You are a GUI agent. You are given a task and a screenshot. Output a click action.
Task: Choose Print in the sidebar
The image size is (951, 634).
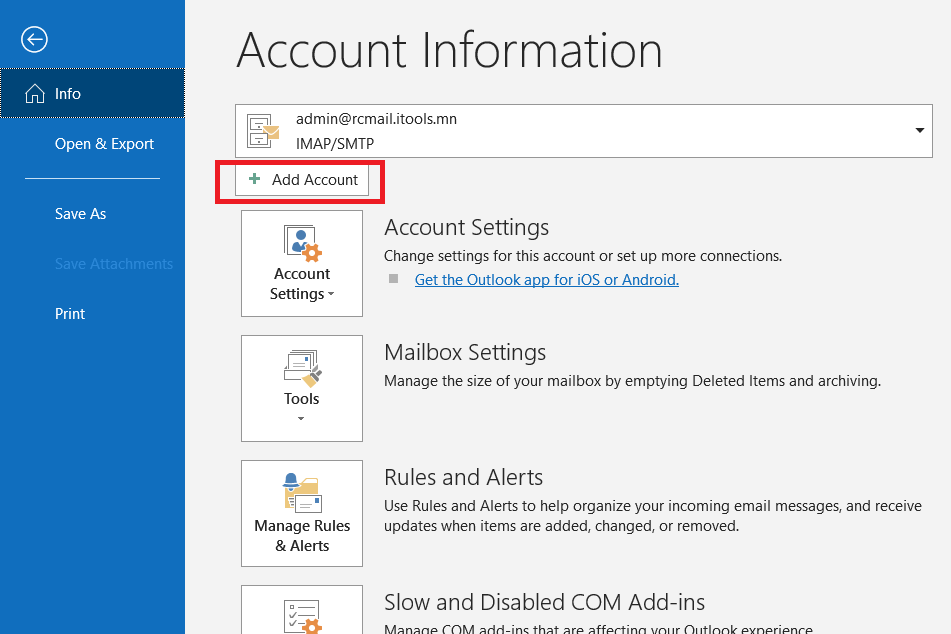click(x=70, y=314)
